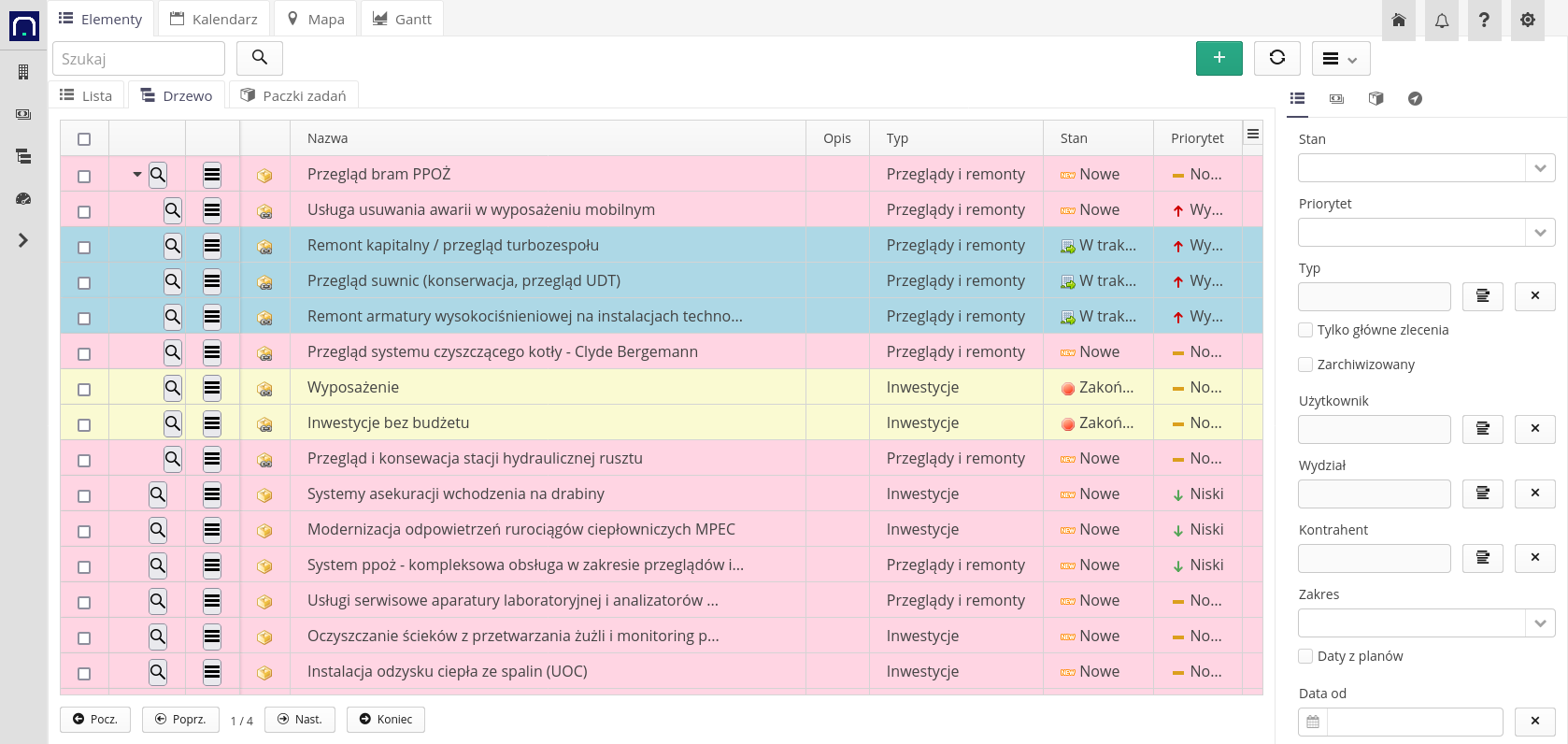Show filter list panel icon
This screenshot has width=1568, height=744.
click(x=1298, y=98)
